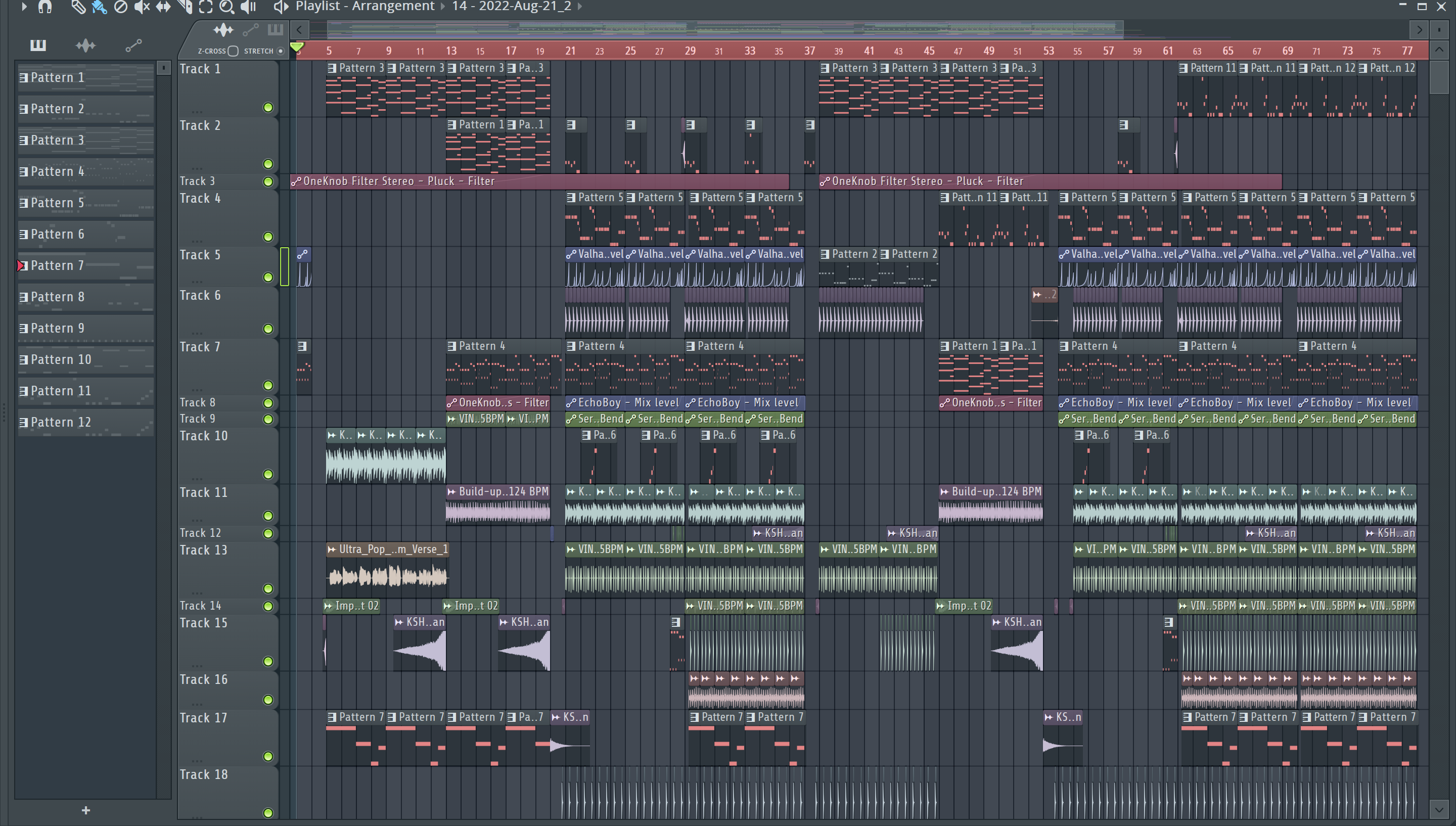Mute Track 13 with its green light
Image resolution: width=1456 pixels, height=826 pixels.
(x=268, y=588)
